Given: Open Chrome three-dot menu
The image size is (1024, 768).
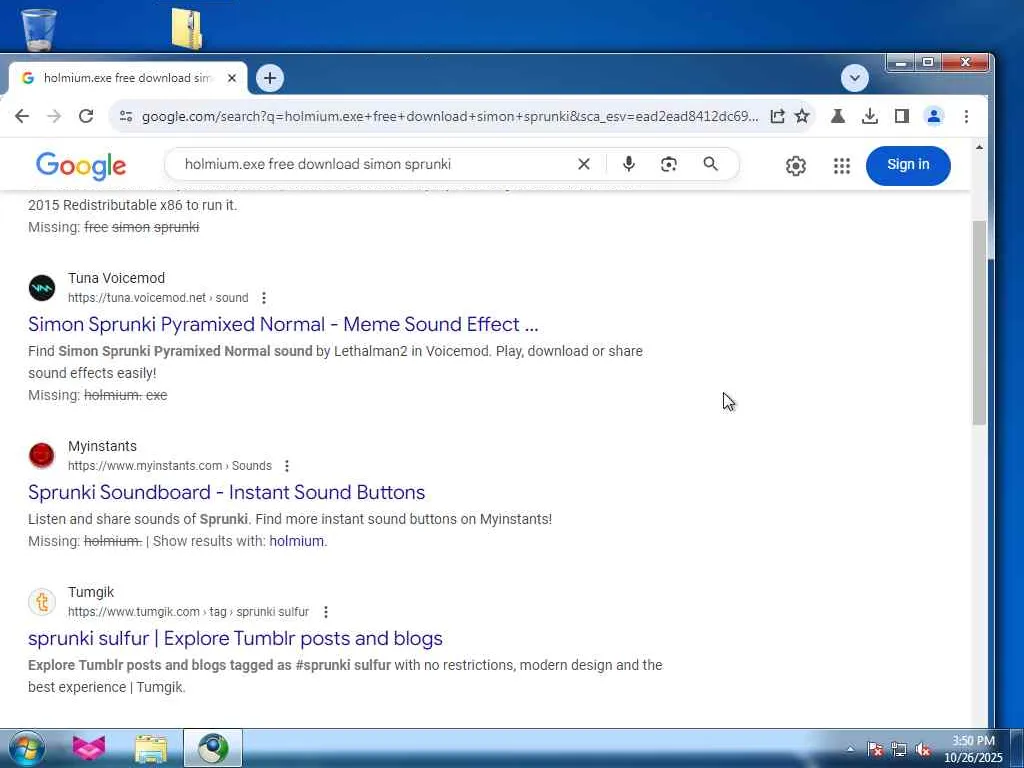Looking at the screenshot, I should 966,116.
